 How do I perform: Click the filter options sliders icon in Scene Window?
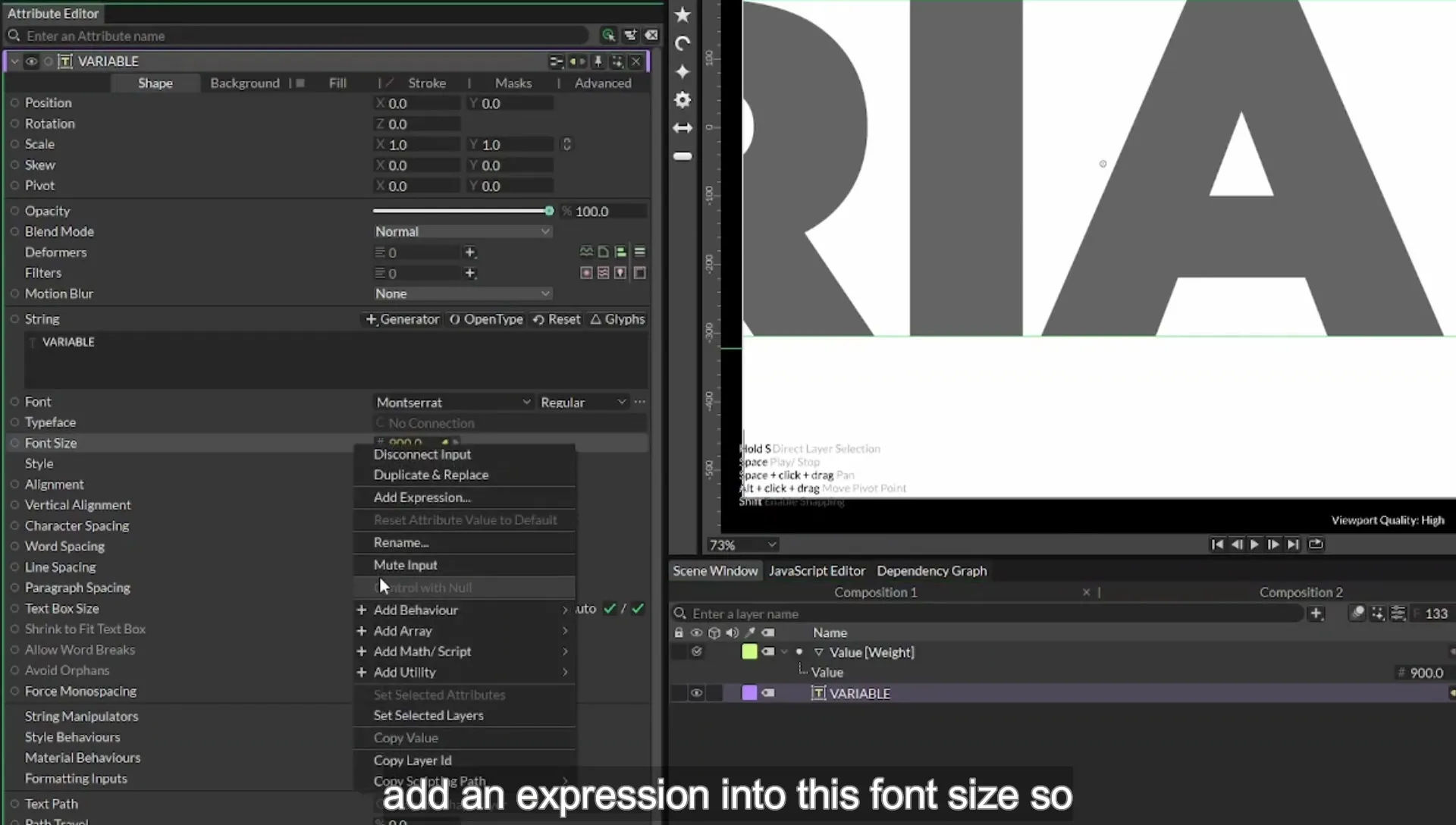click(1398, 613)
